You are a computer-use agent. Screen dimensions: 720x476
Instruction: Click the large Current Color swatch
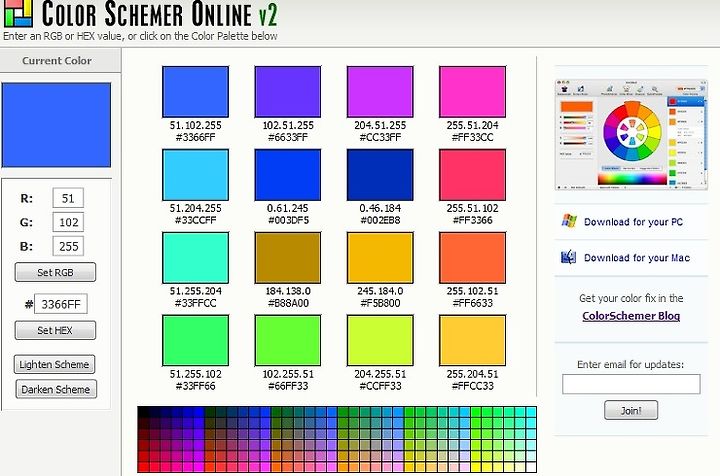click(56, 125)
